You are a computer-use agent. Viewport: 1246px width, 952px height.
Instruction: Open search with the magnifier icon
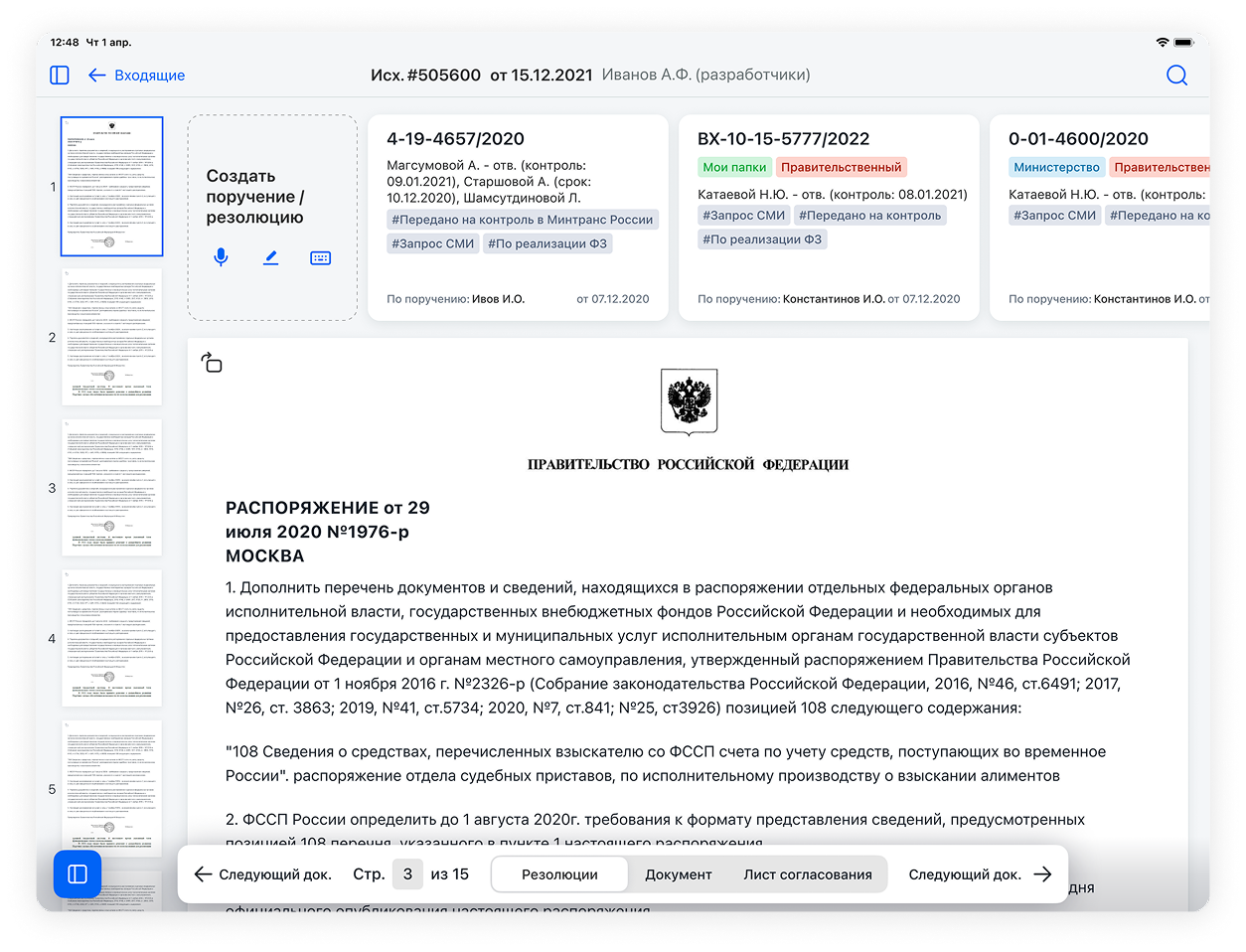click(1176, 76)
